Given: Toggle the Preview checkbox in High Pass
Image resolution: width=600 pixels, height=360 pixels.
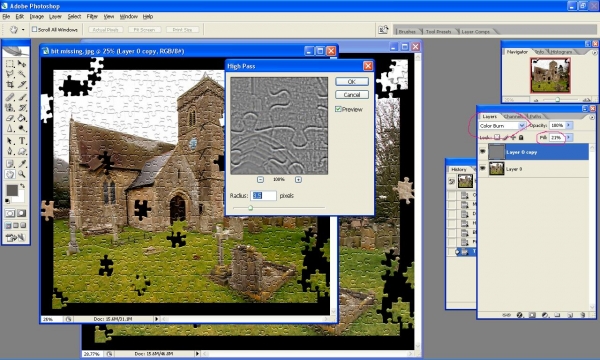Looking at the screenshot, I should tap(338, 109).
